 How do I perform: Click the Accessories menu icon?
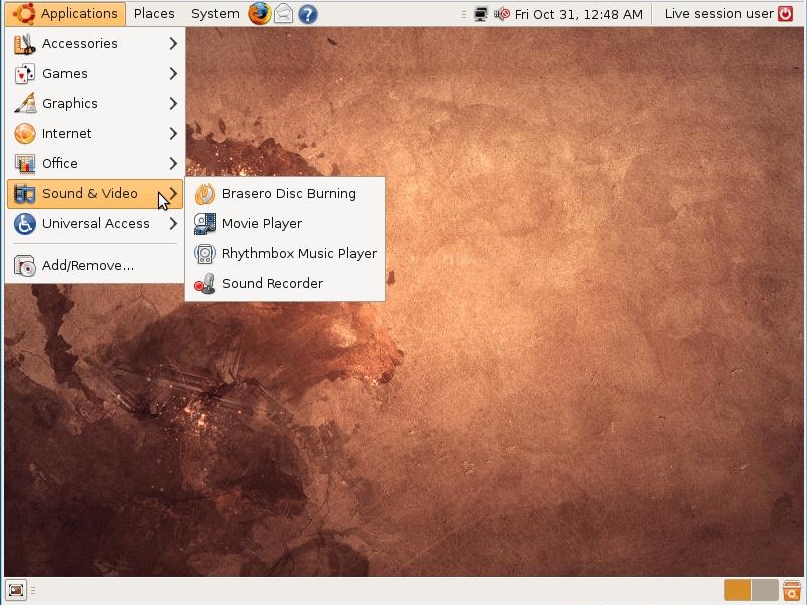point(25,44)
